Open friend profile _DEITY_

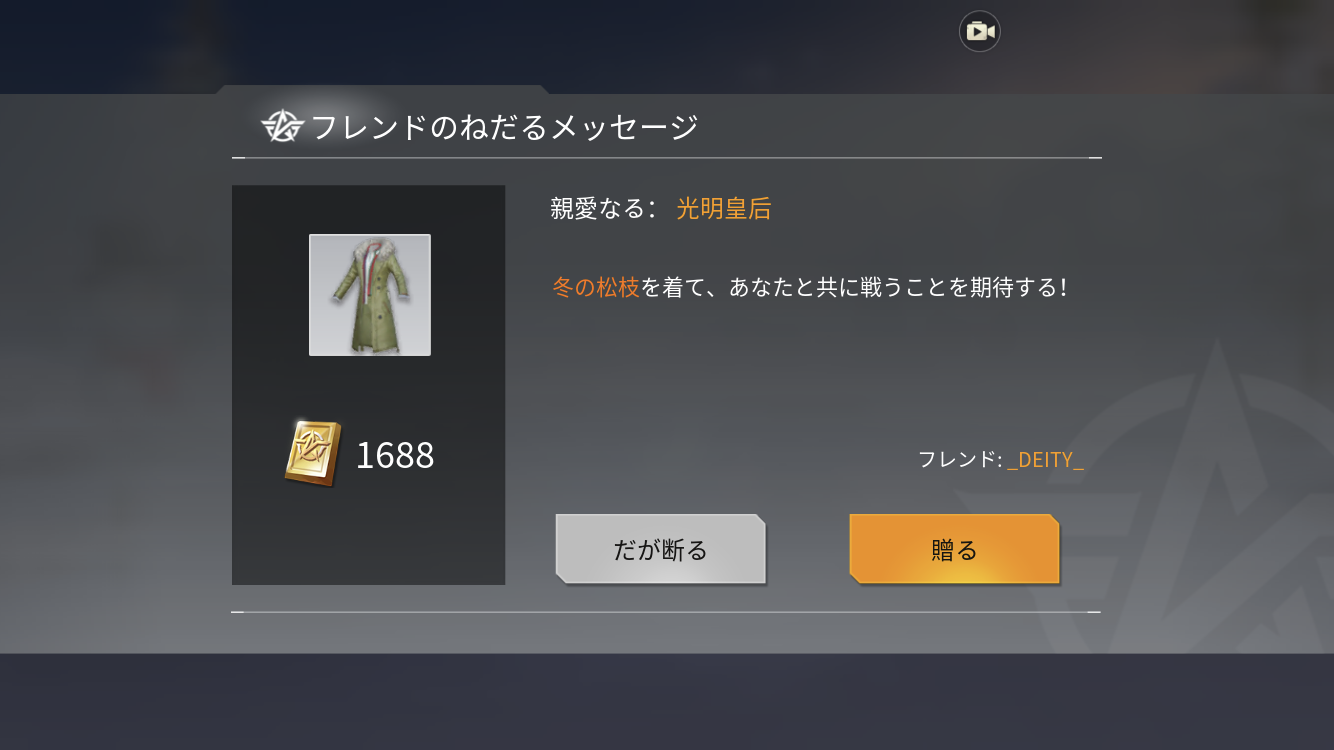tap(1046, 460)
